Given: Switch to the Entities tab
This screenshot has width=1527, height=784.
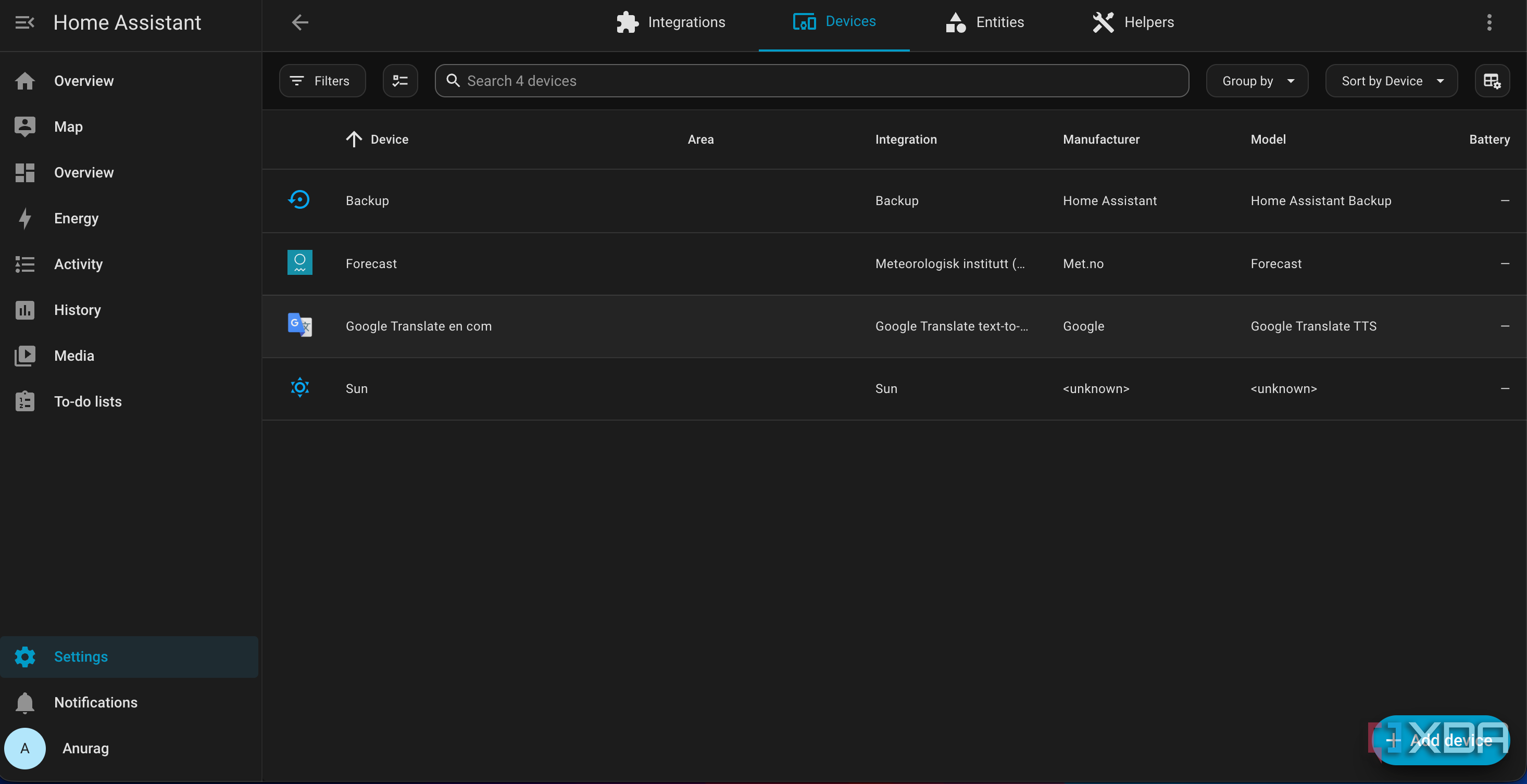Looking at the screenshot, I should (985, 22).
